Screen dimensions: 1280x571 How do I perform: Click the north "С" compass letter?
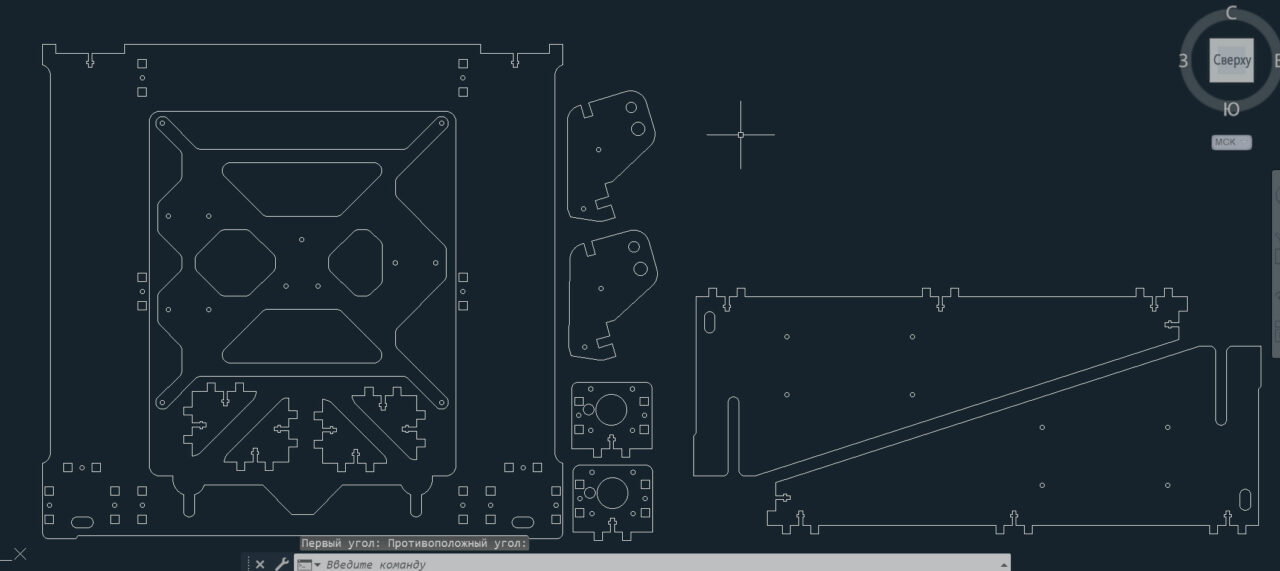click(x=1231, y=13)
